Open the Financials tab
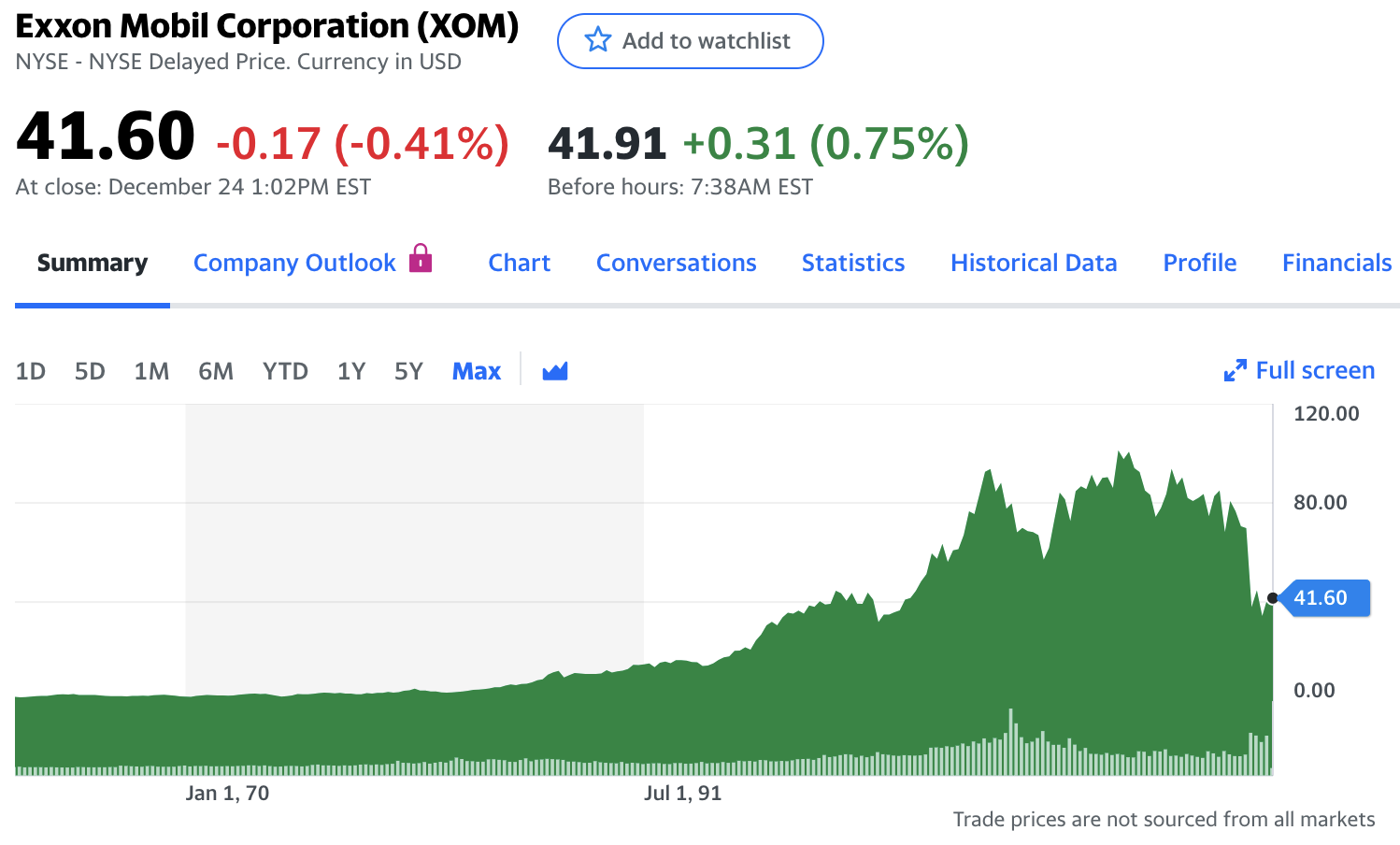The image size is (1400, 845). tap(1336, 264)
